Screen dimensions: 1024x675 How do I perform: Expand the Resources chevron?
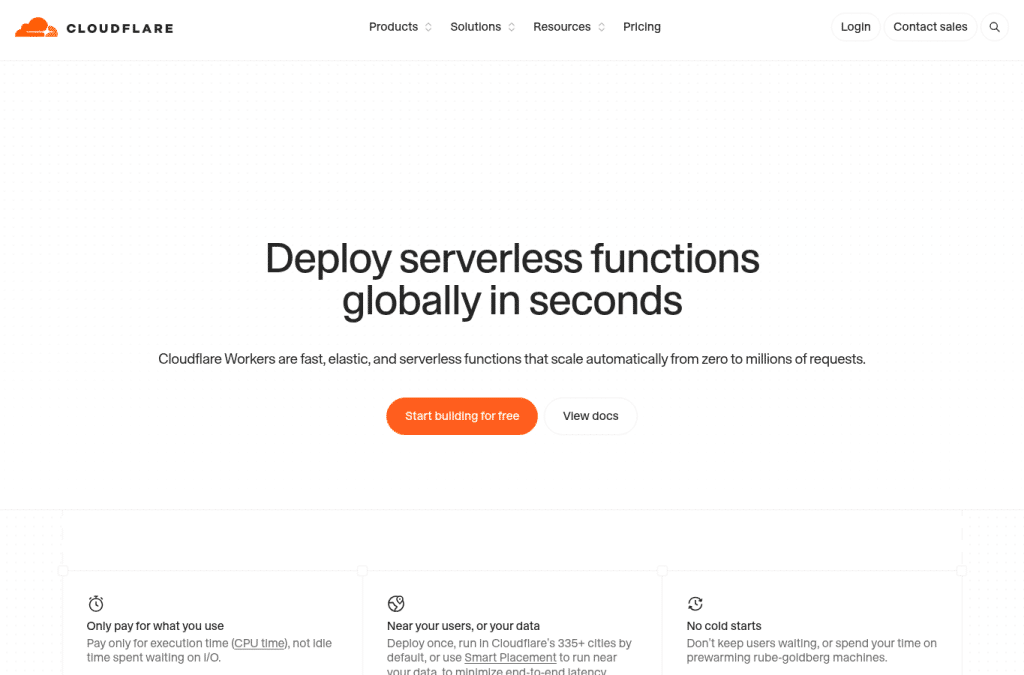click(x=601, y=27)
